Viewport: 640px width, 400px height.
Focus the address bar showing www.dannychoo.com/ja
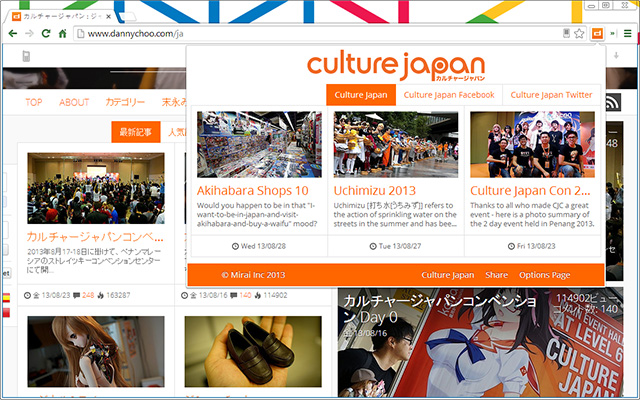point(318,33)
